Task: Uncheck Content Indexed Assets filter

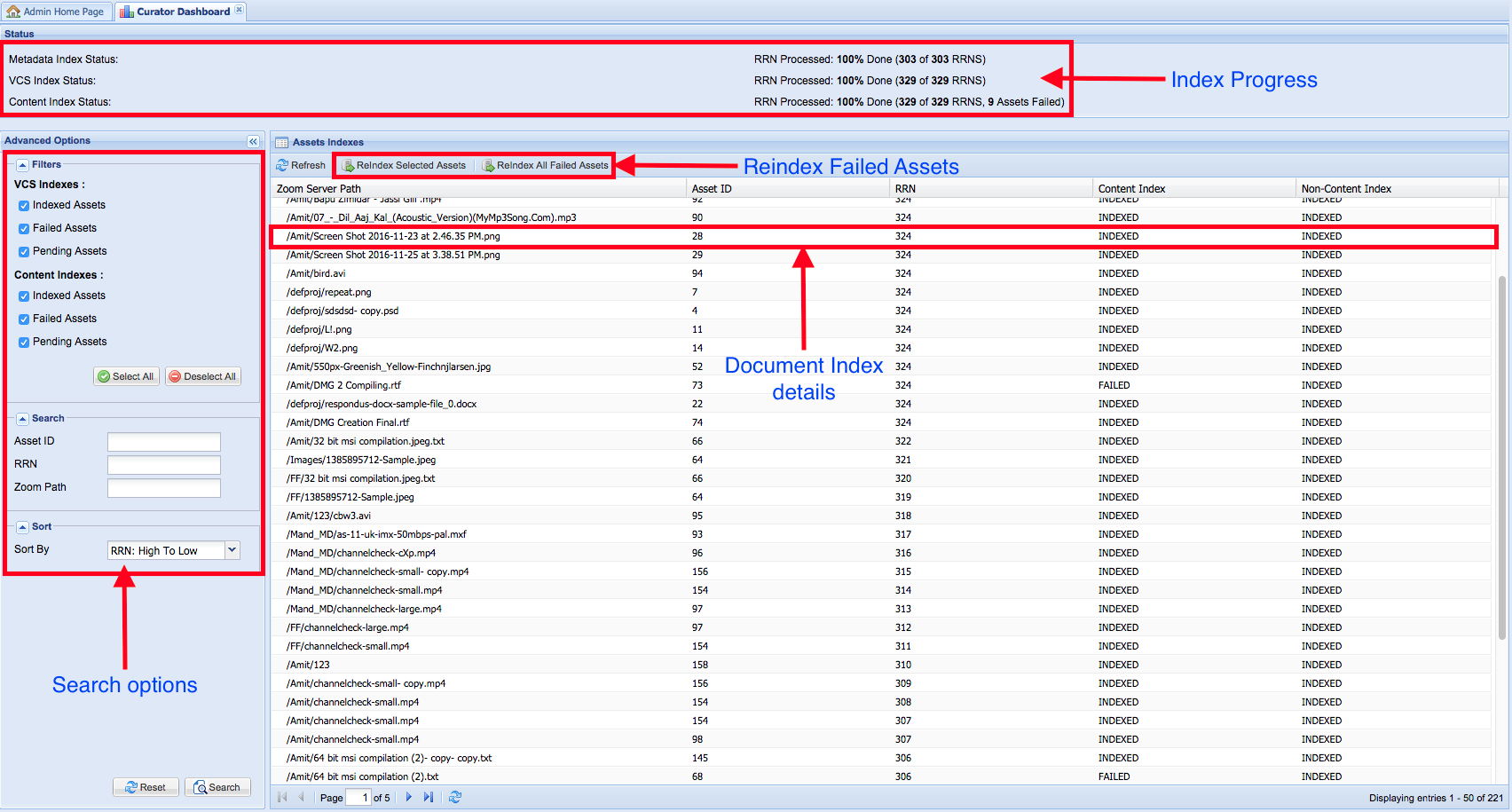Action: (x=24, y=296)
